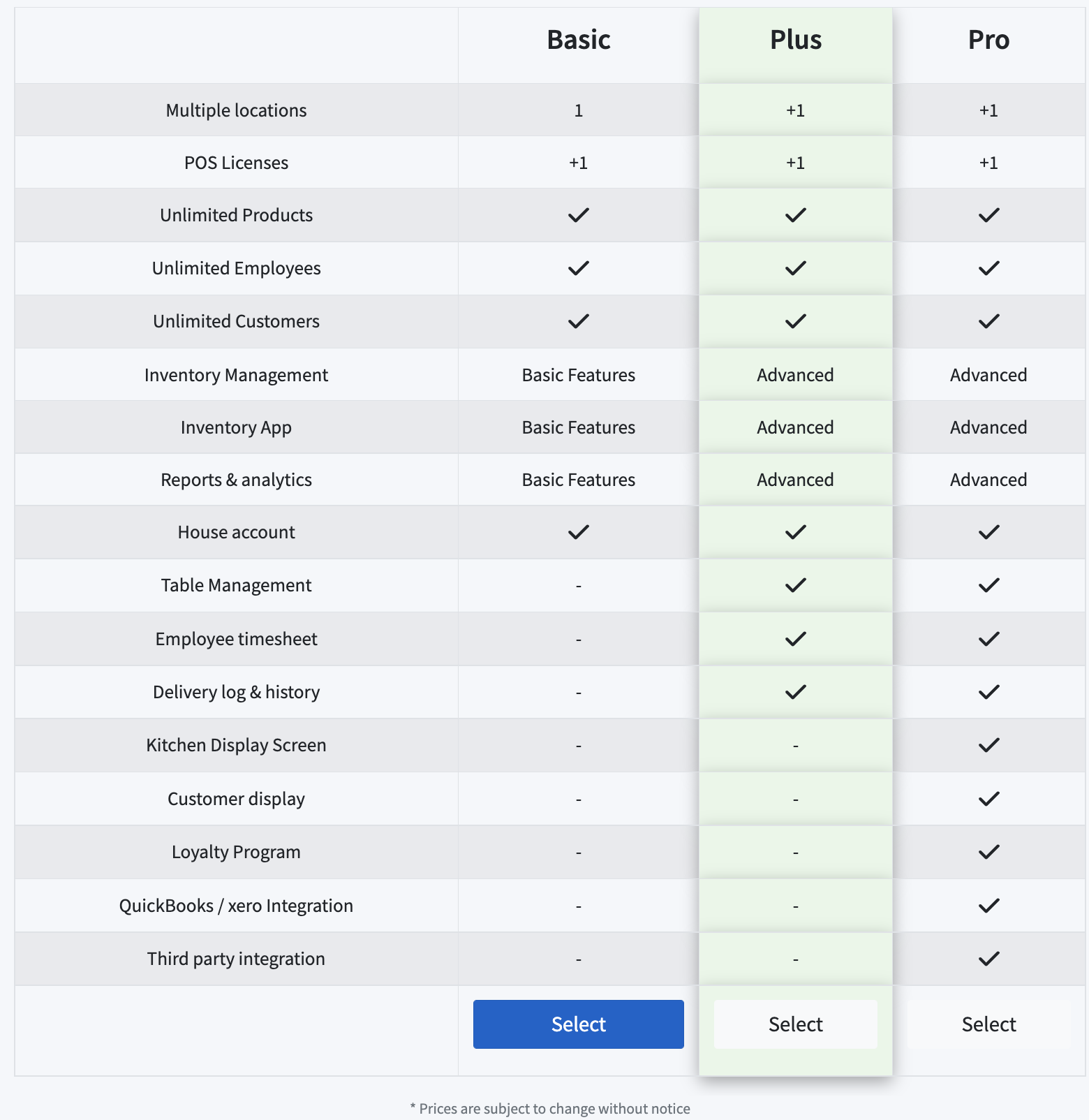The width and height of the screenshot is (1089, 1120).
Task: Click Basic checkmark for House account
Action: coord(578,532)
